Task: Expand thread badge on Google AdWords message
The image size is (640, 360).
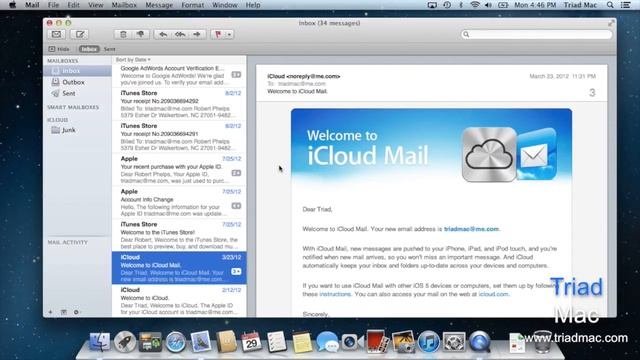Action: 236,75
